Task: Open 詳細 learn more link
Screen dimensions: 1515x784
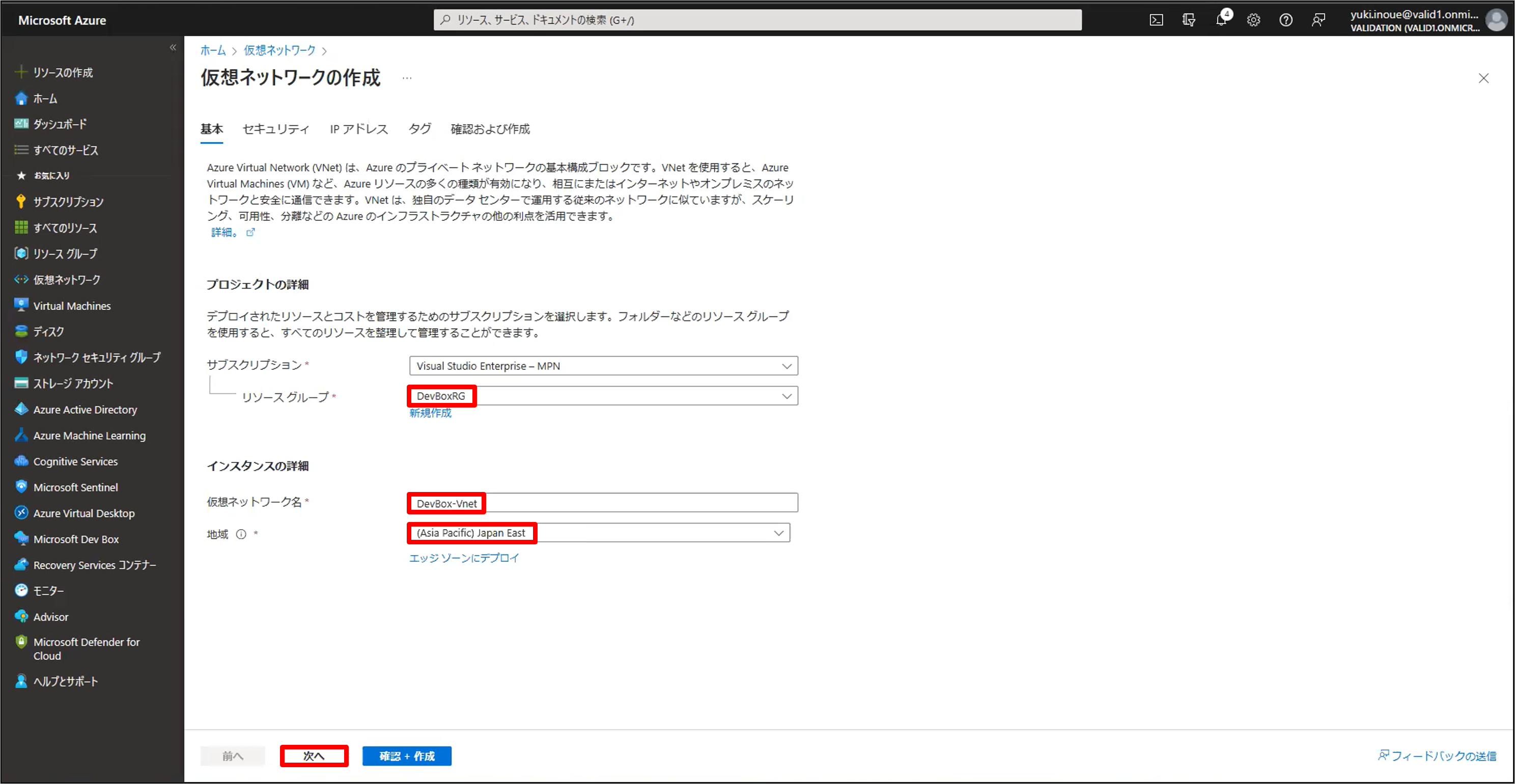Action: pyautogui.click(x=233, y=232)
